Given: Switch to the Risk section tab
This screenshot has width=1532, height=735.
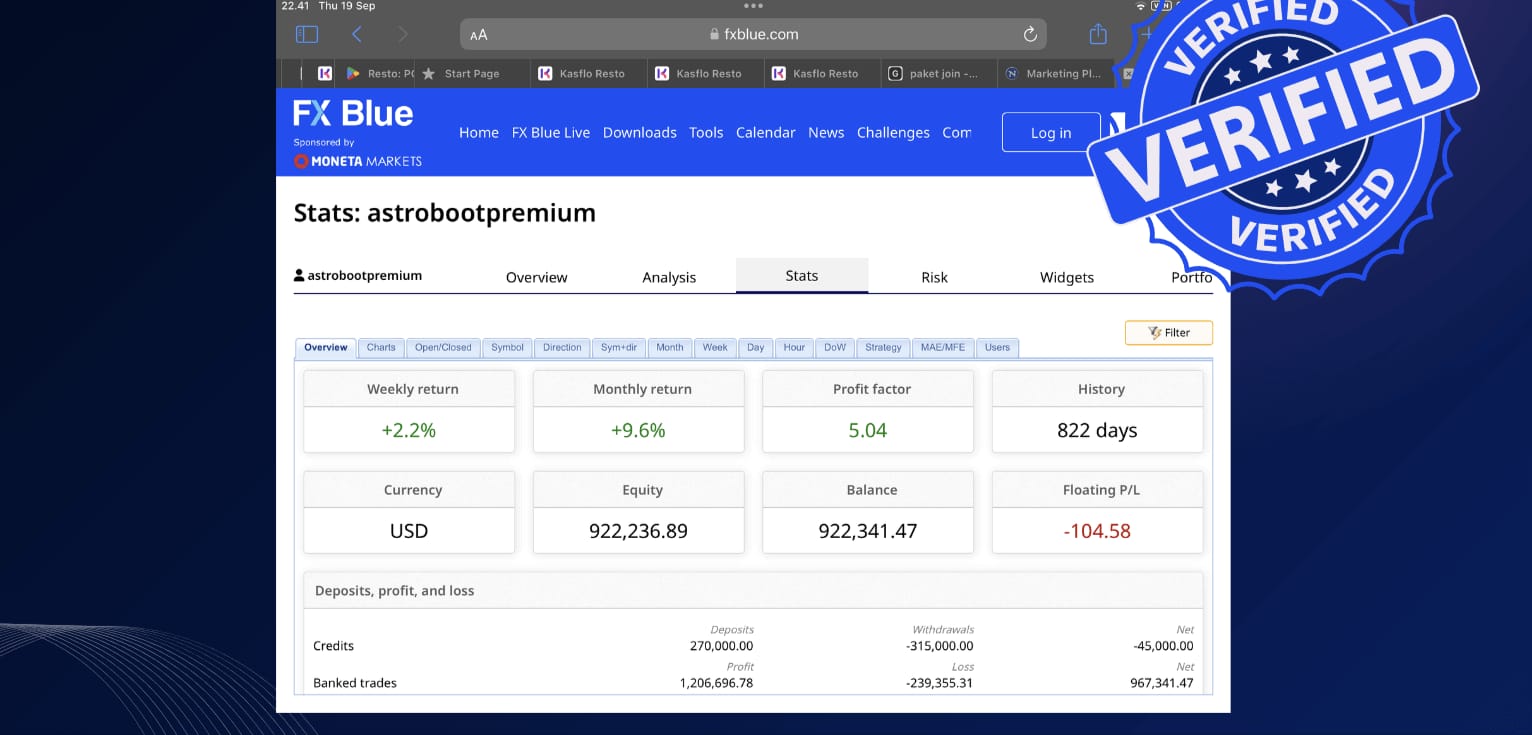Looking at the screenshot, I should click(934, 277).
